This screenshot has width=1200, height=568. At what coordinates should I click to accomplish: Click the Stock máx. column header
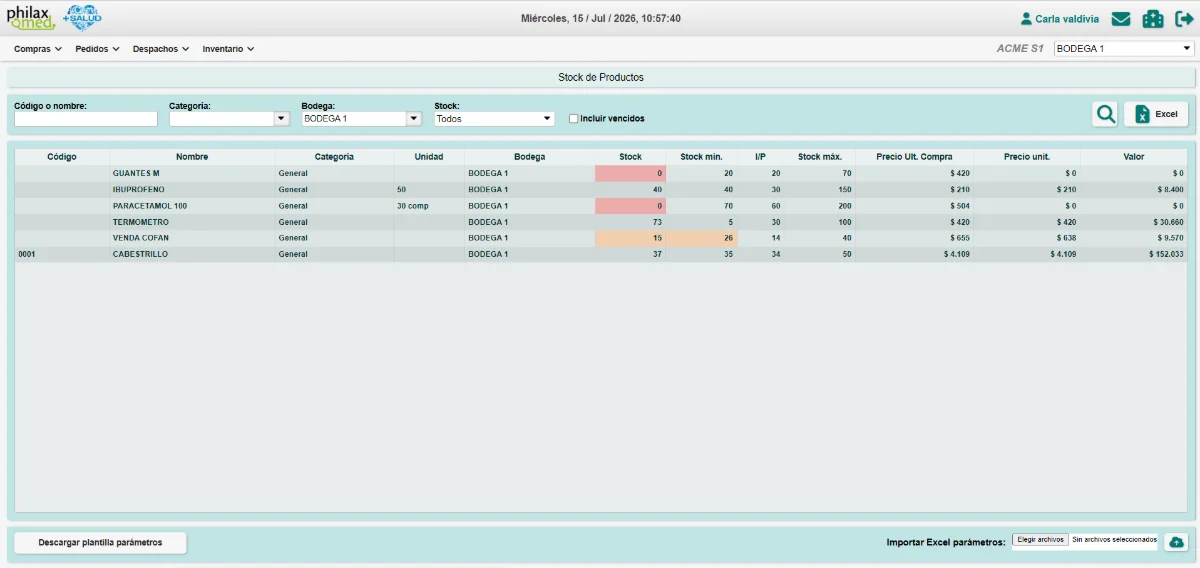(819, 157)
